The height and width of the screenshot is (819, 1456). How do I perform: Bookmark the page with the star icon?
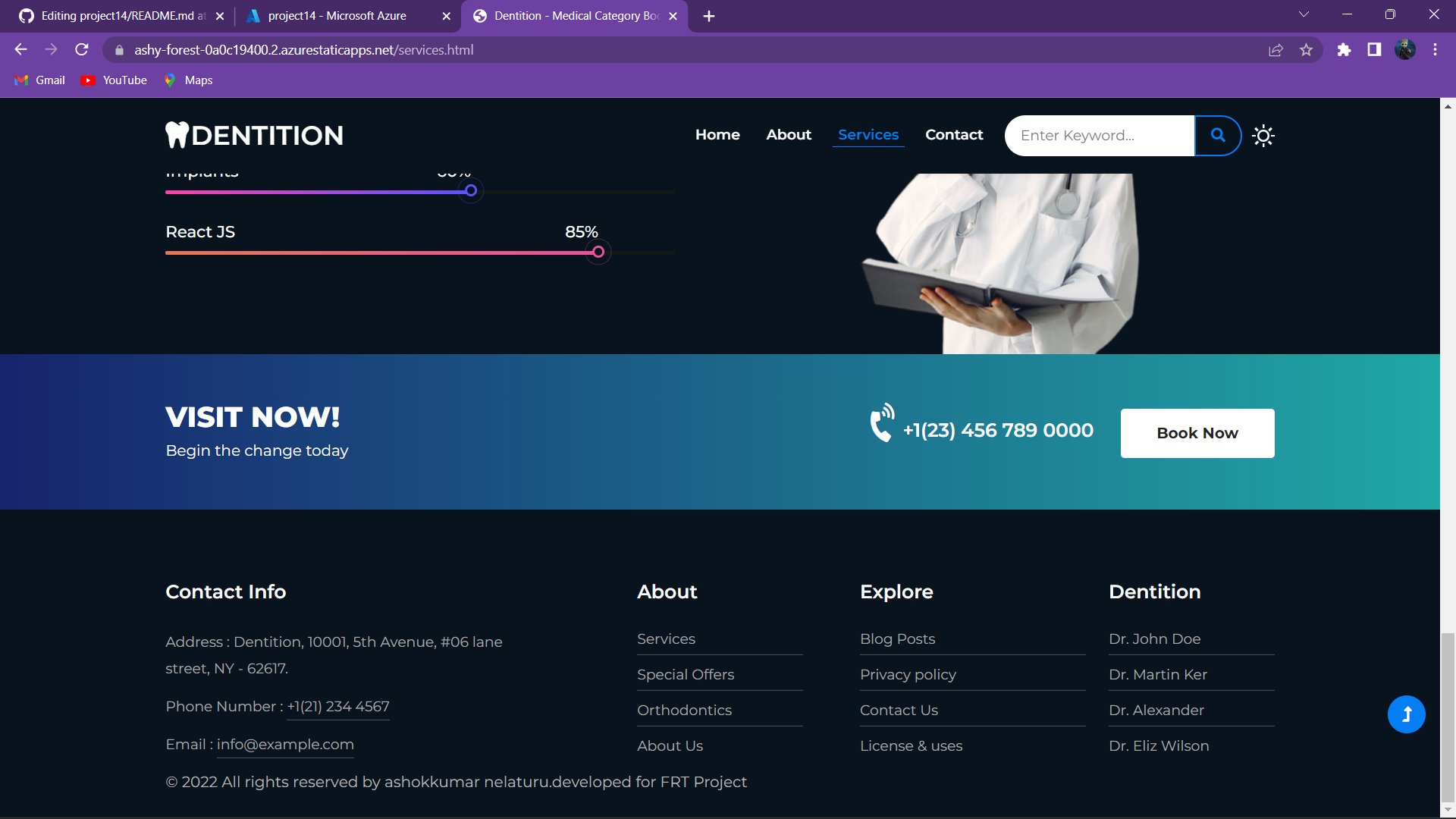[x=1307, y=49]
